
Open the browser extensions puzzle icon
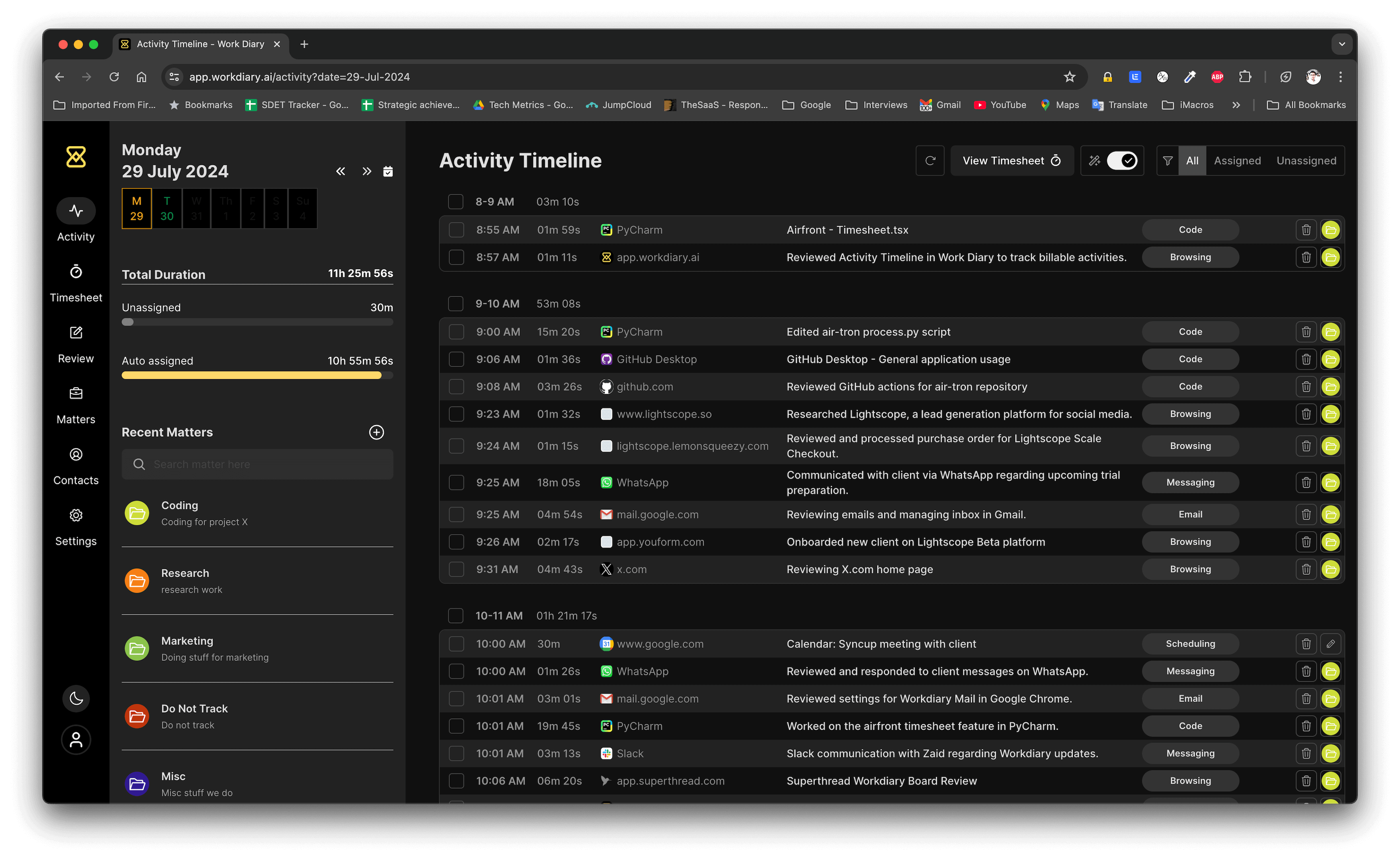click(x=1245, y=77)
